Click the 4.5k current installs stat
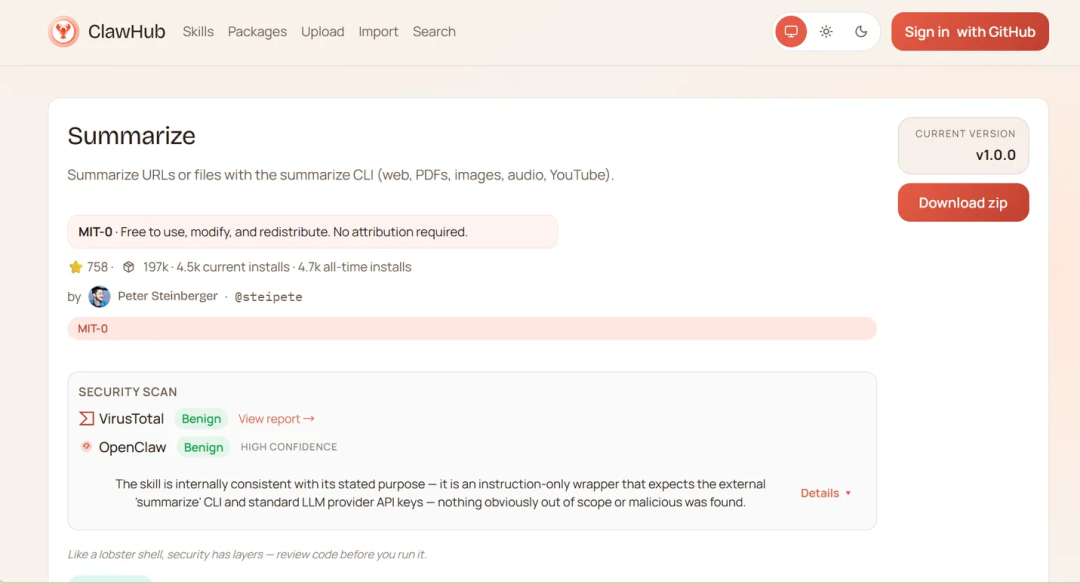 [233, 267]
